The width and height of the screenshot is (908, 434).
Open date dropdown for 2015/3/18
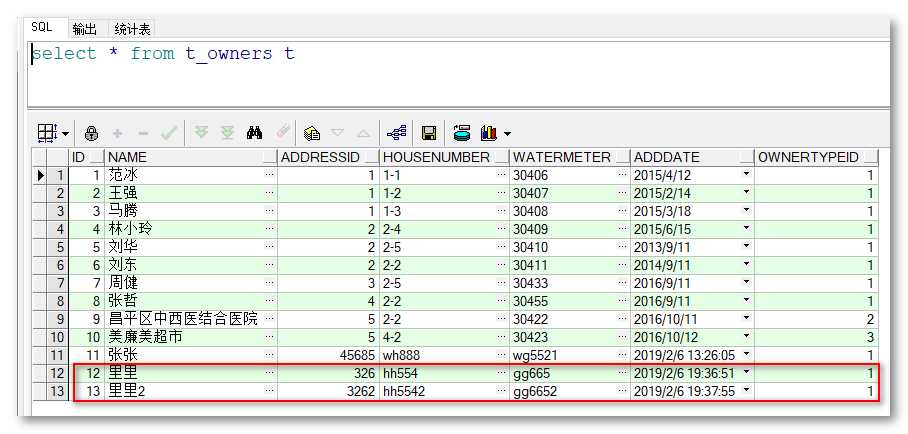click(746, 210)
